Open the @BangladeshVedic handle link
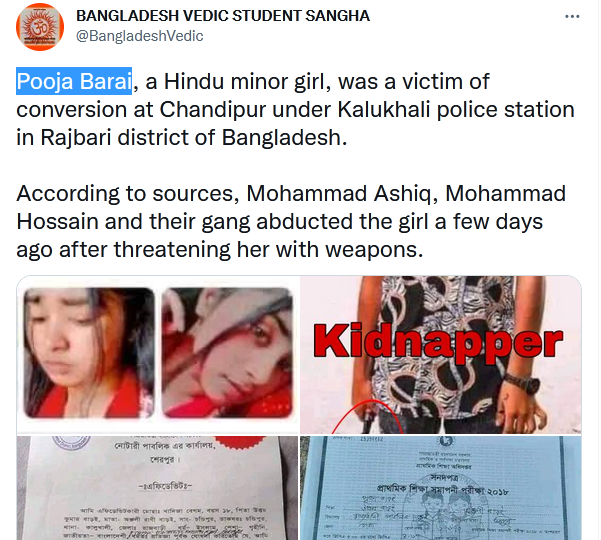The image size is (601, 540). point(140,36)
